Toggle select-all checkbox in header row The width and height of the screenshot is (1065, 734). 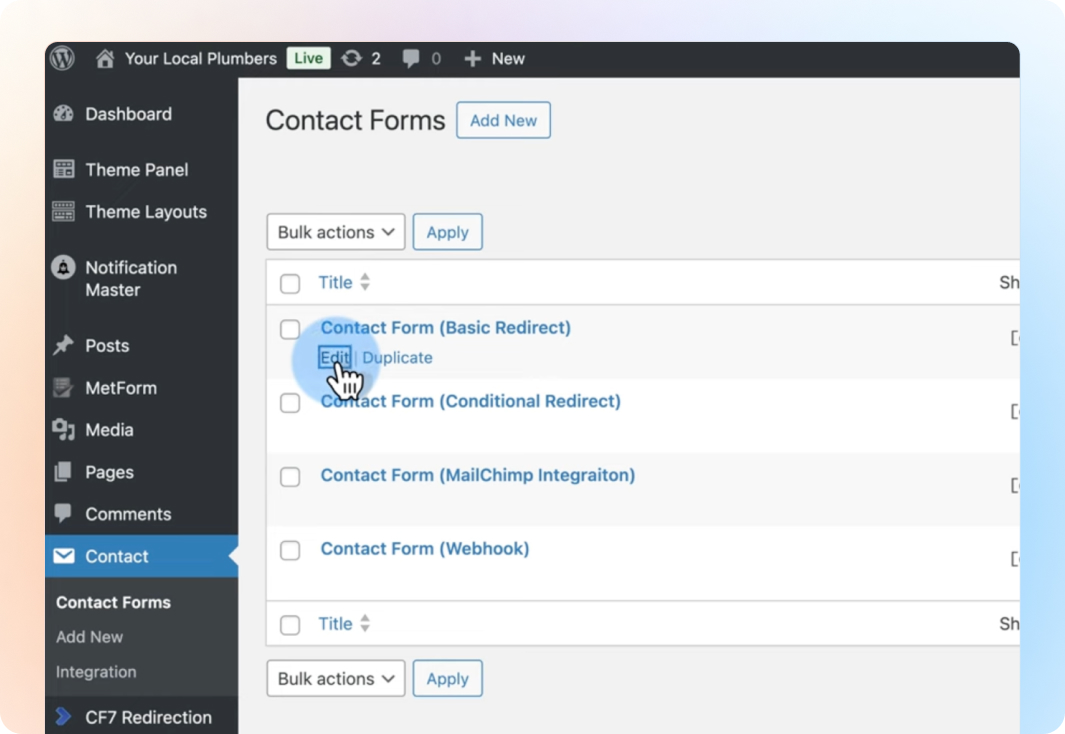click(290, 283)
